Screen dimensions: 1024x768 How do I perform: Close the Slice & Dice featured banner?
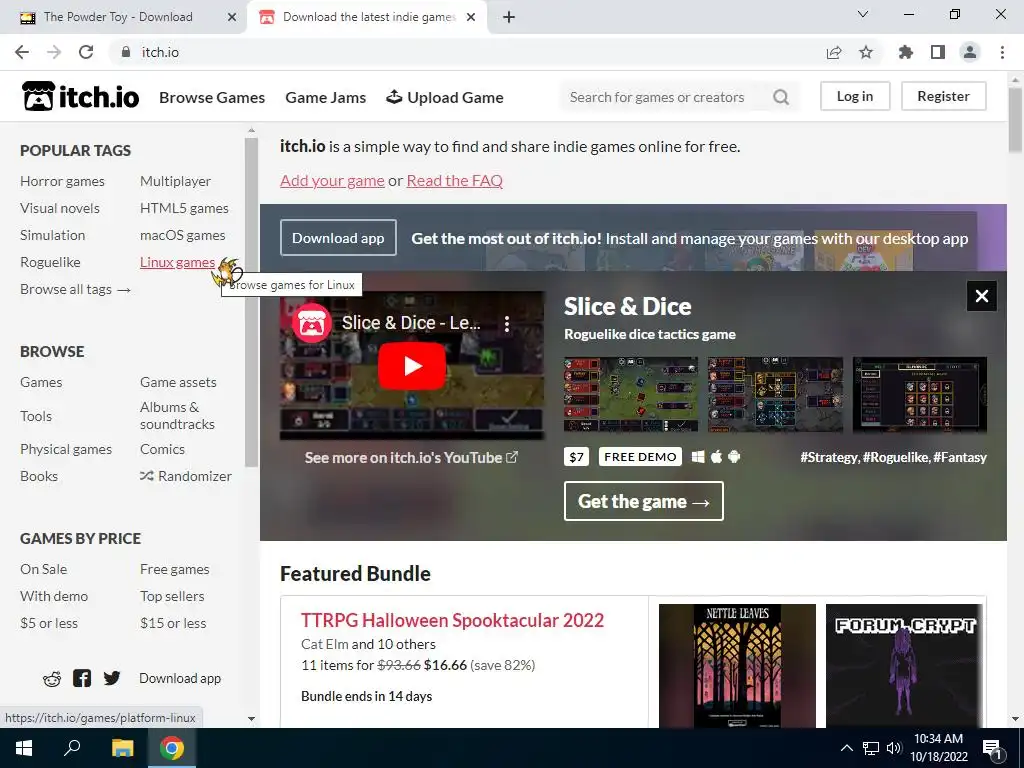click(x=982, y=296)
